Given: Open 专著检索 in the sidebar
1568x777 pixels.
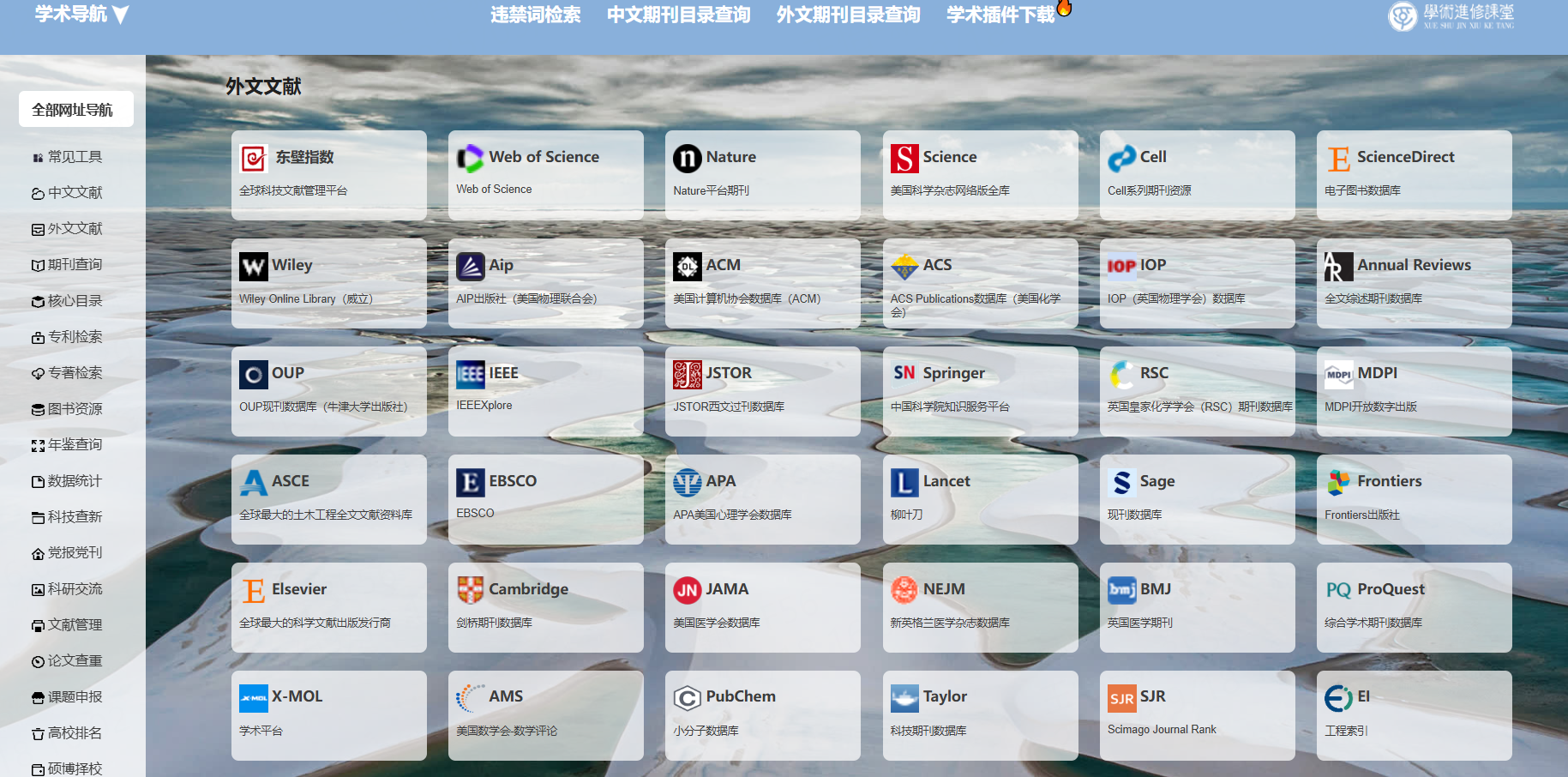Looking at the screenshot, I should click(67, 373).
